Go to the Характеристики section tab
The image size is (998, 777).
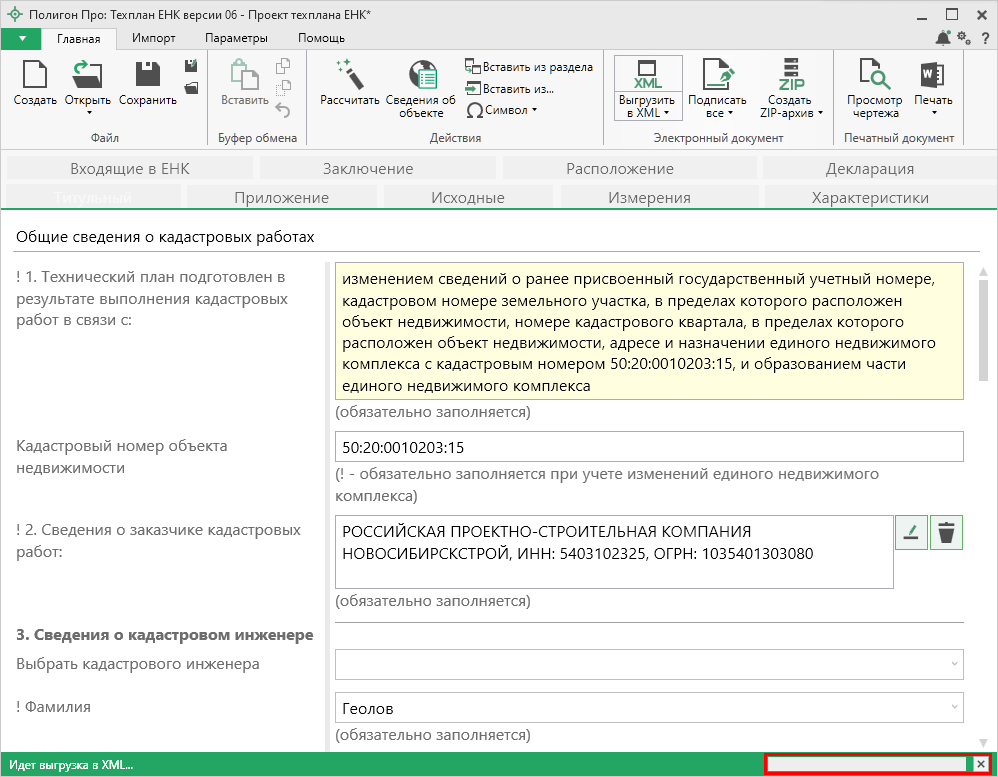click(x=870, y=198)
